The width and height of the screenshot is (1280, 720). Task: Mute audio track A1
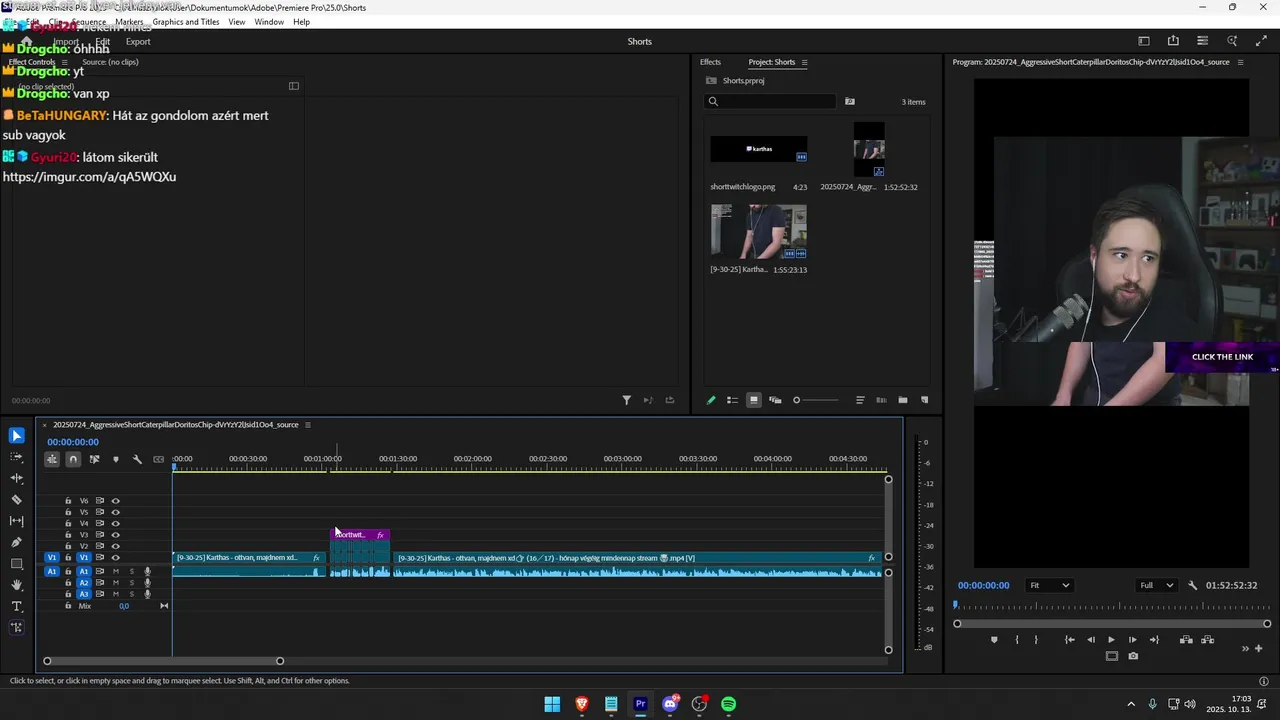pyautogui.click(x=115, y=571)
